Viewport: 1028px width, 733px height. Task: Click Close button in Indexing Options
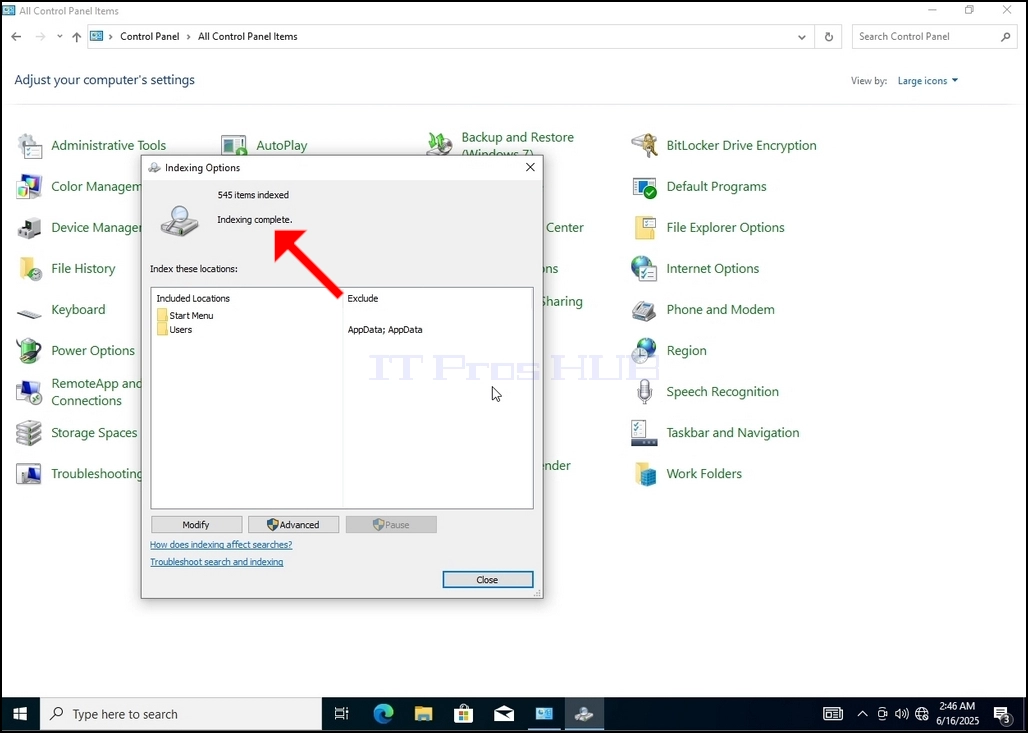pyautogui.click(x=488, y=580)
